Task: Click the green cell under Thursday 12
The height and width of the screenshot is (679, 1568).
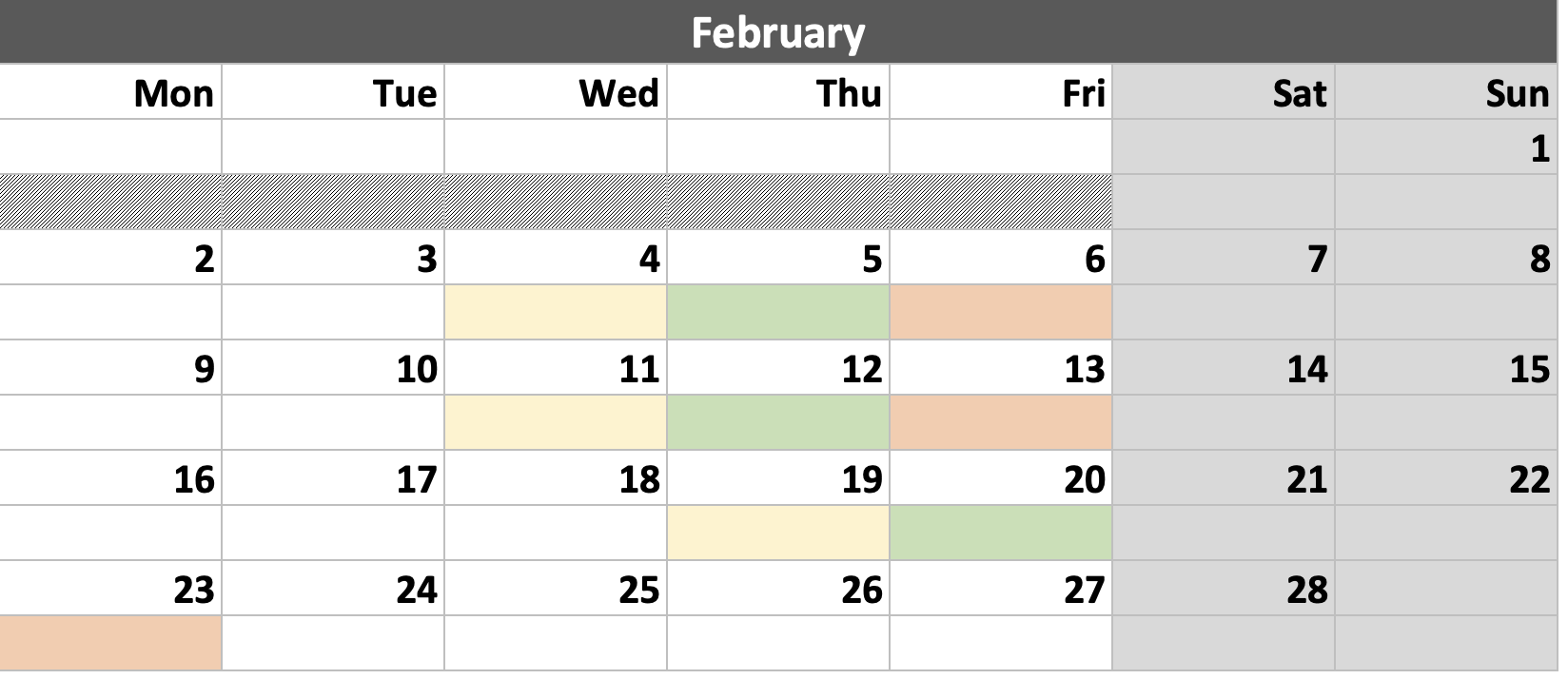Action: tap(778, 423)
